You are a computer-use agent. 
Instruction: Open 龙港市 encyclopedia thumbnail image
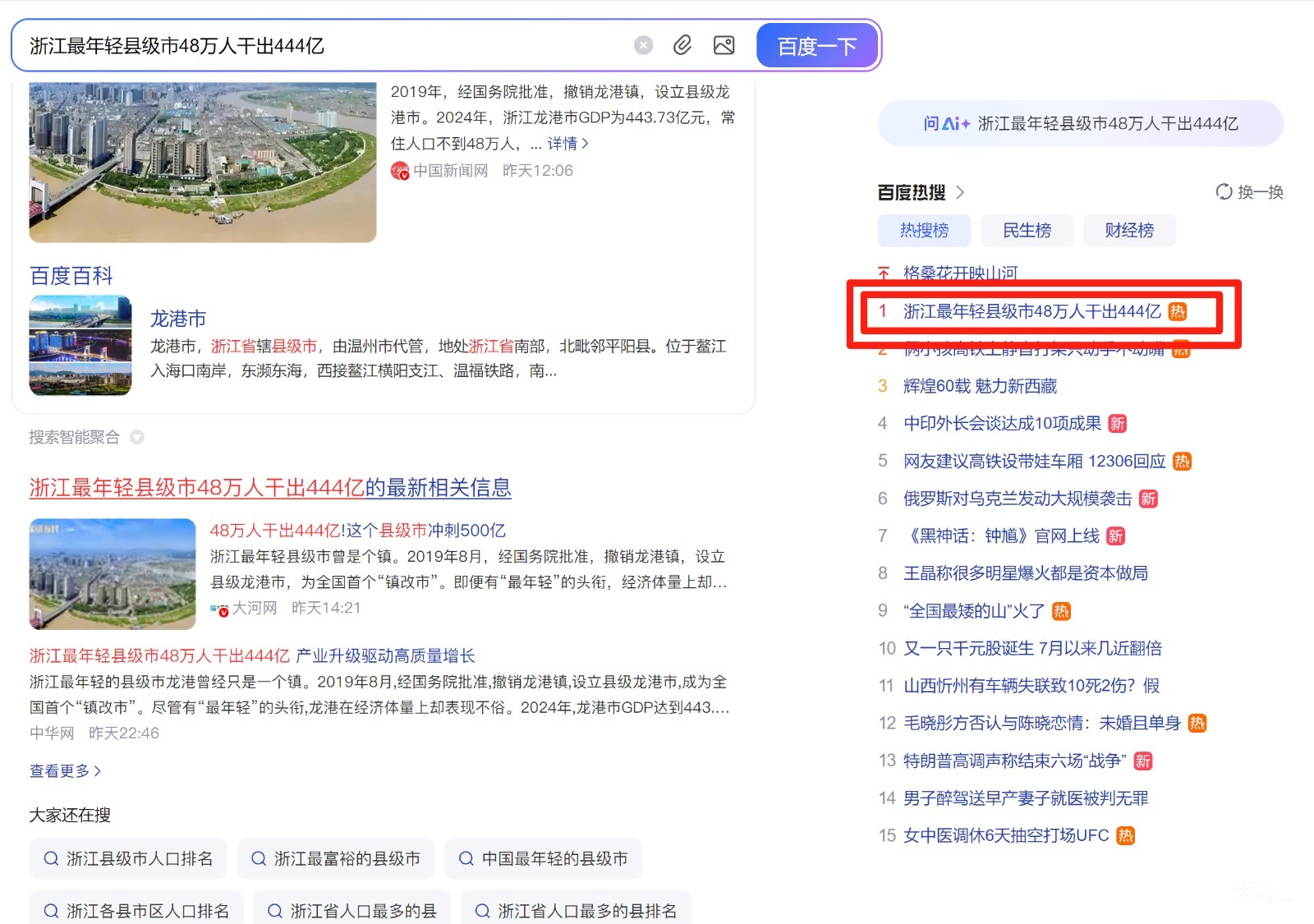pyautogui.click(x=80, y=345)
